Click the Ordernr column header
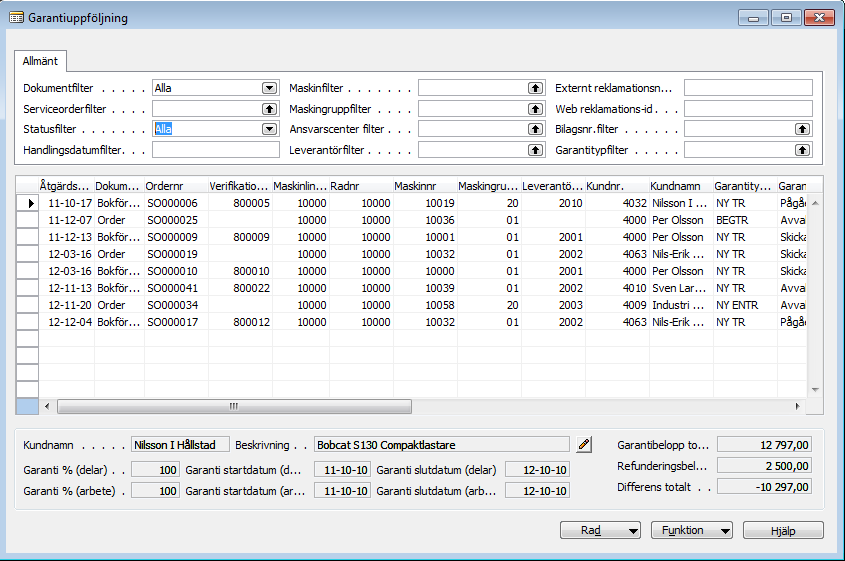 click(x=176, y=186)
